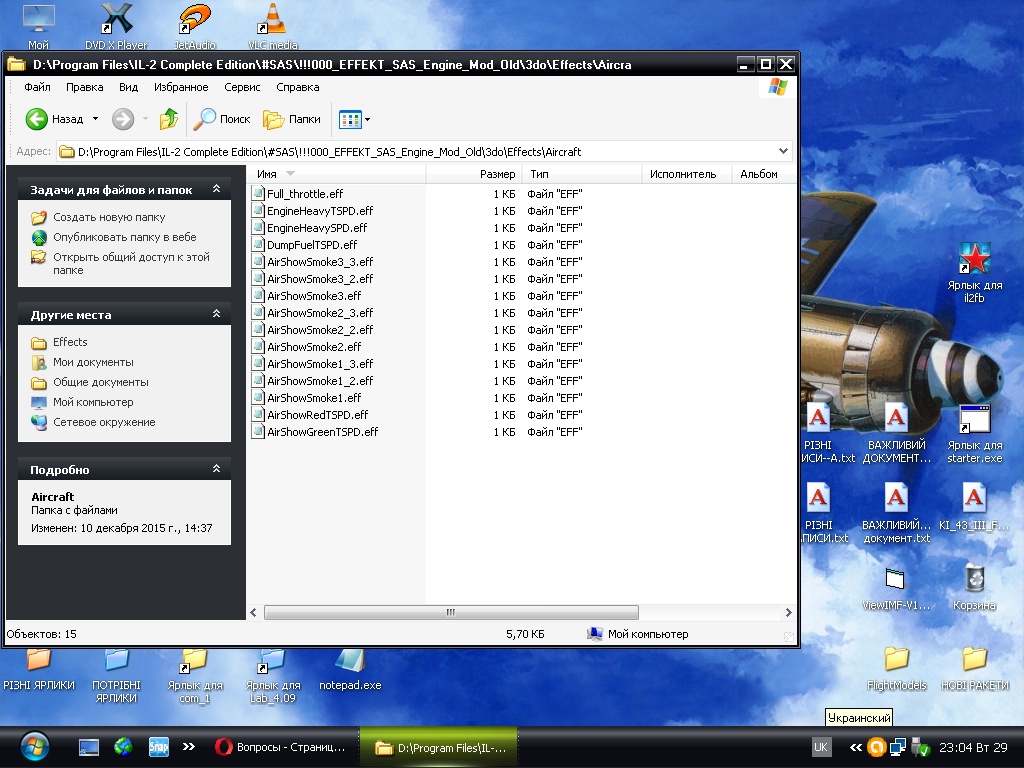The height and width of the screenshot is (768, 1024).
Task: Collapse the 'Задачи для файлов и папок' panel
Action: pos(216,189)
